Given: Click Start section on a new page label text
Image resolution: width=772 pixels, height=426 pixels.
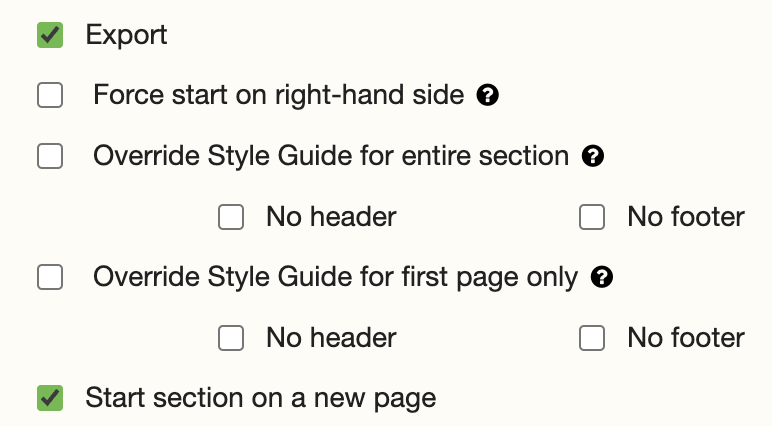Looking at the screenshot, I should pos(260,398).
